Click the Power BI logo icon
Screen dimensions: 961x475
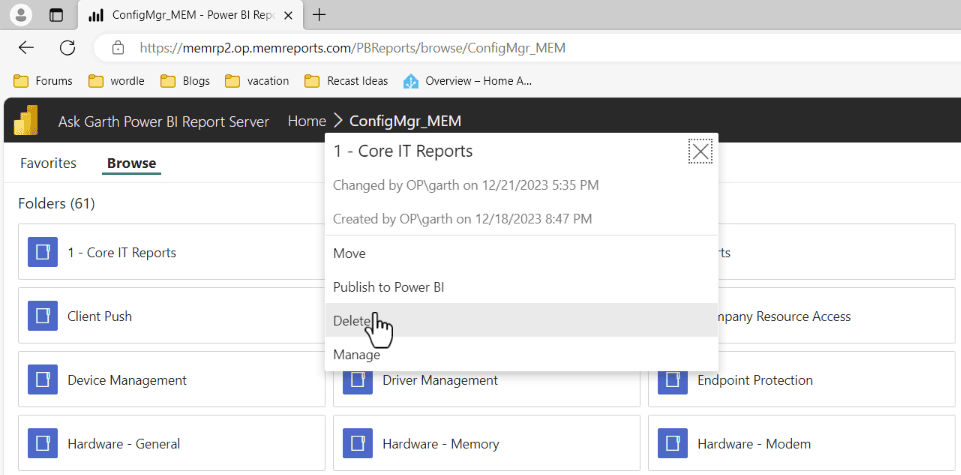(26, 121)
